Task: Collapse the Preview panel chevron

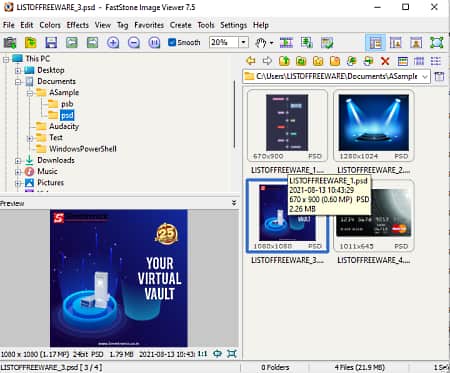Action: pos(234,203)
